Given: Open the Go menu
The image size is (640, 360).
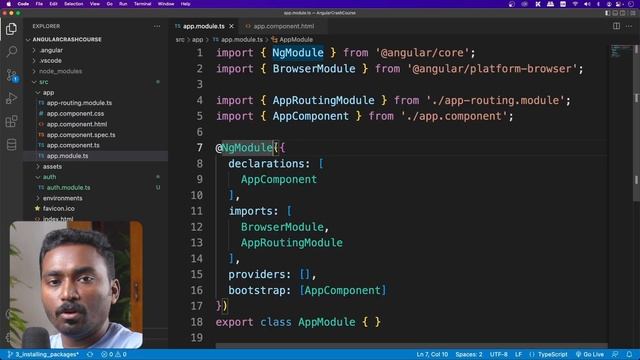Looking at the screenshot, I should click(x=109, y=4).
